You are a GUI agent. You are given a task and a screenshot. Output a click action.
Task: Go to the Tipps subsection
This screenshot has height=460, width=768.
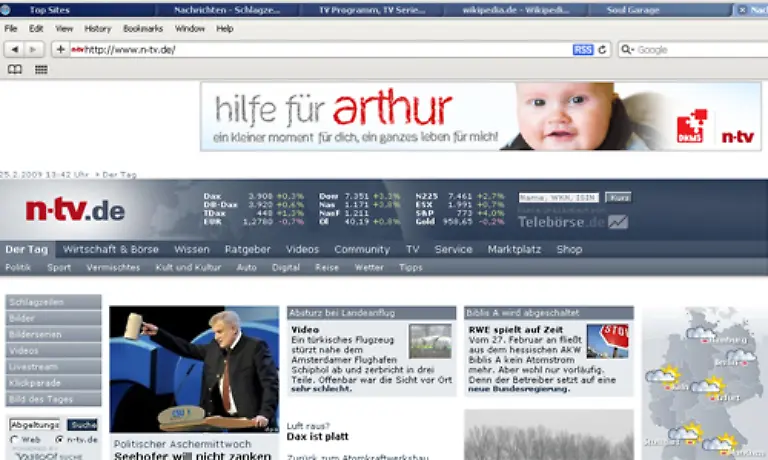point(410,267)
